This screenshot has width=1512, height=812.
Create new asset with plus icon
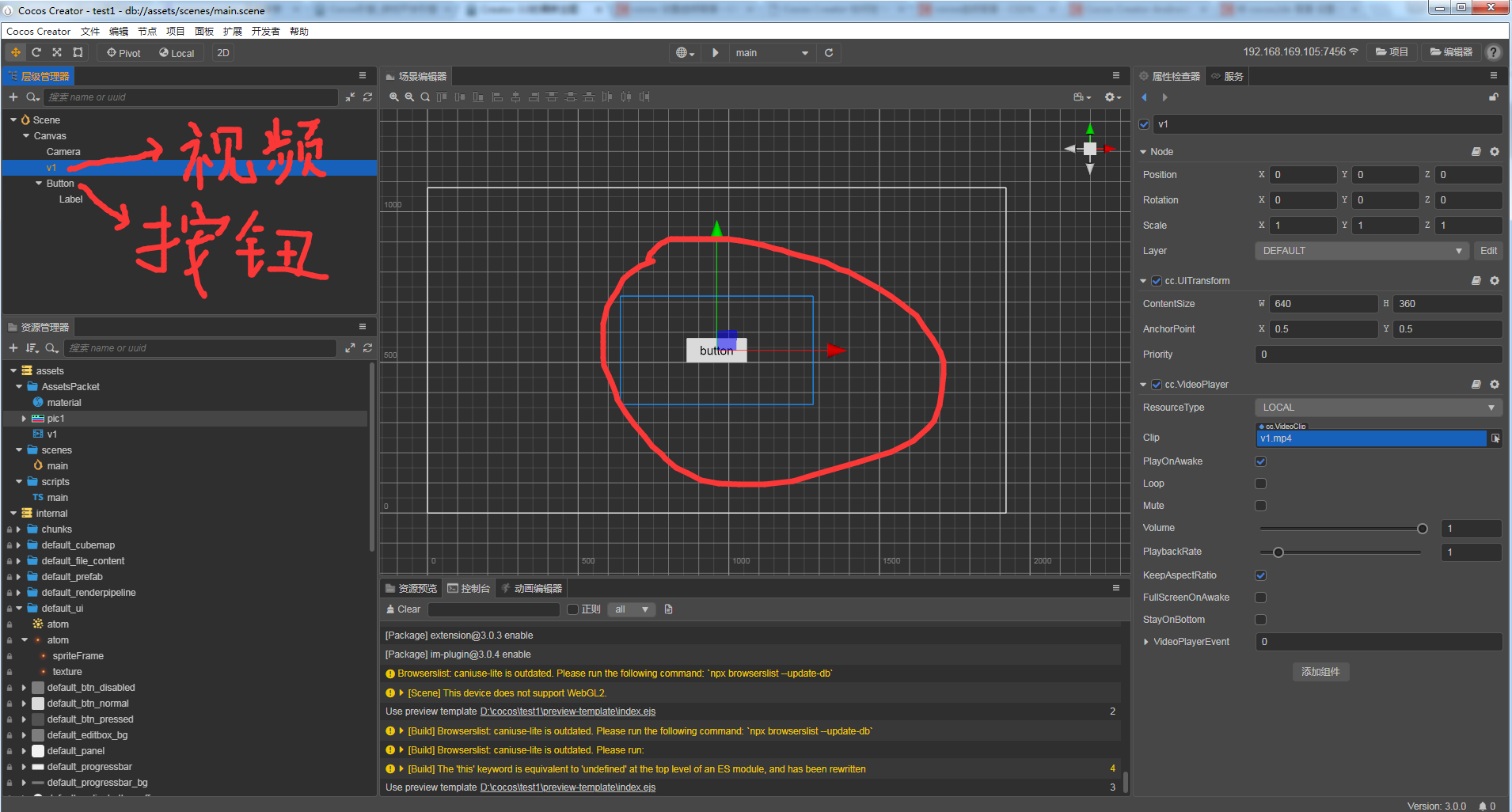coord(13,347)
